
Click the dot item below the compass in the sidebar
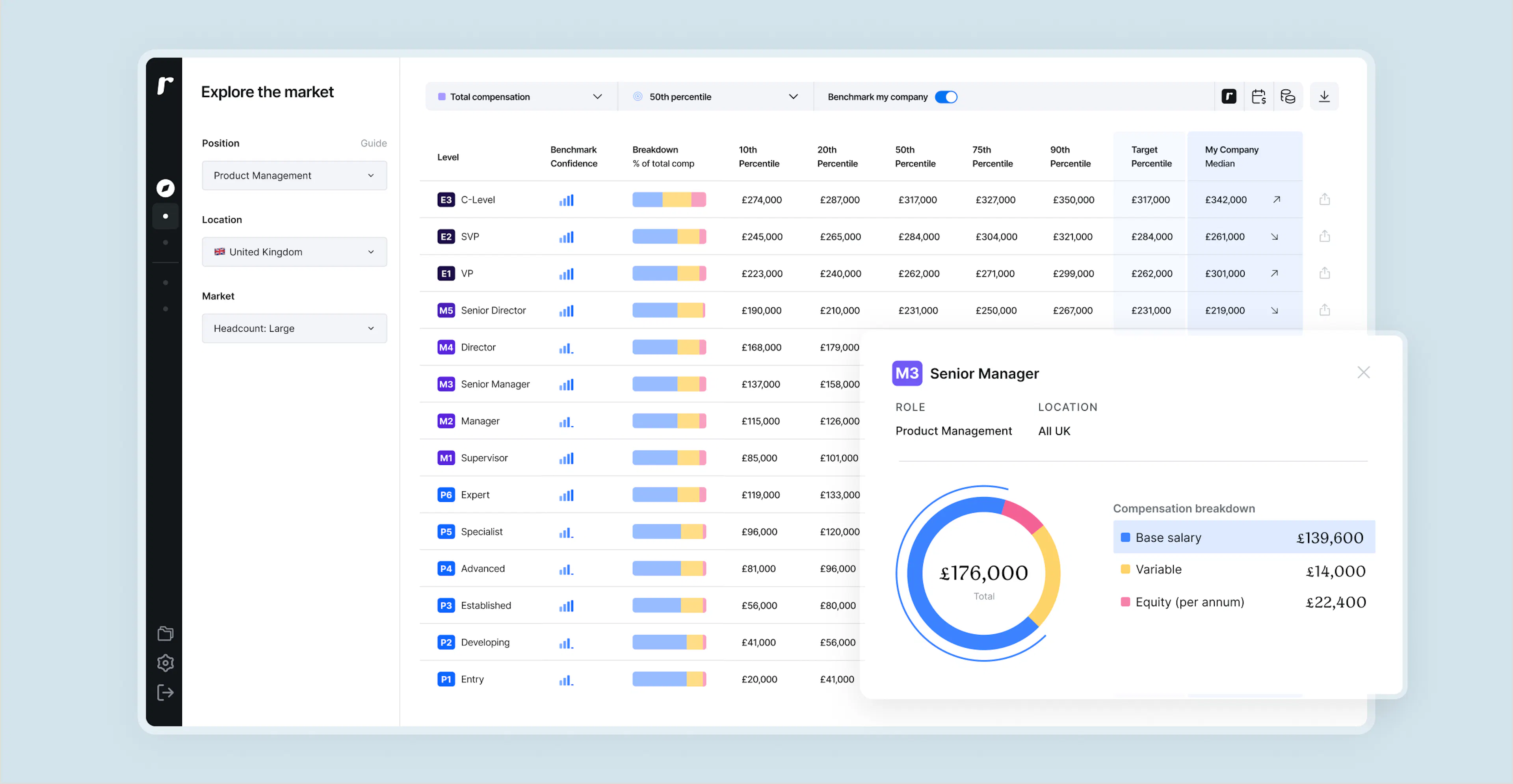tap(165, 216)
